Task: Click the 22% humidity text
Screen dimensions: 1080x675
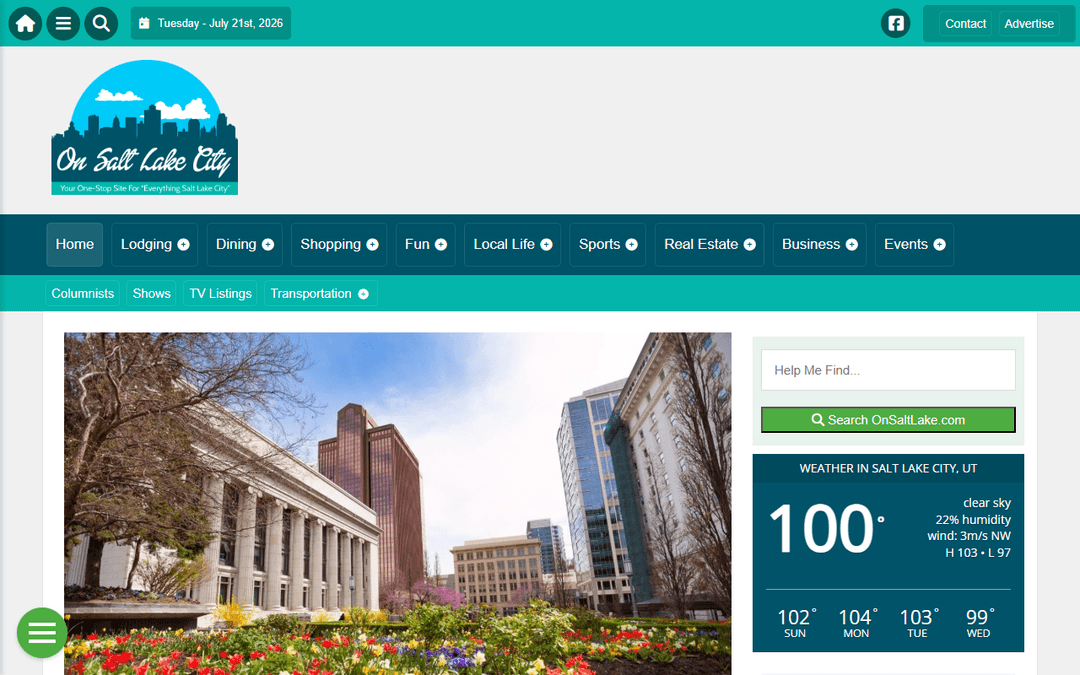Action: (973, 519)
